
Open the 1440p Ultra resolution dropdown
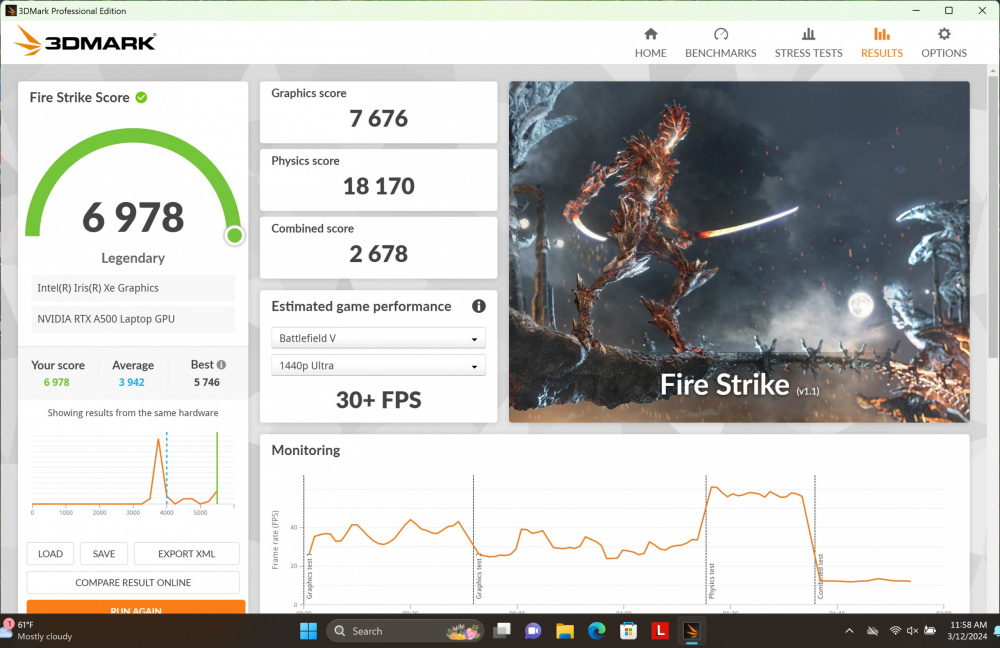378,365
